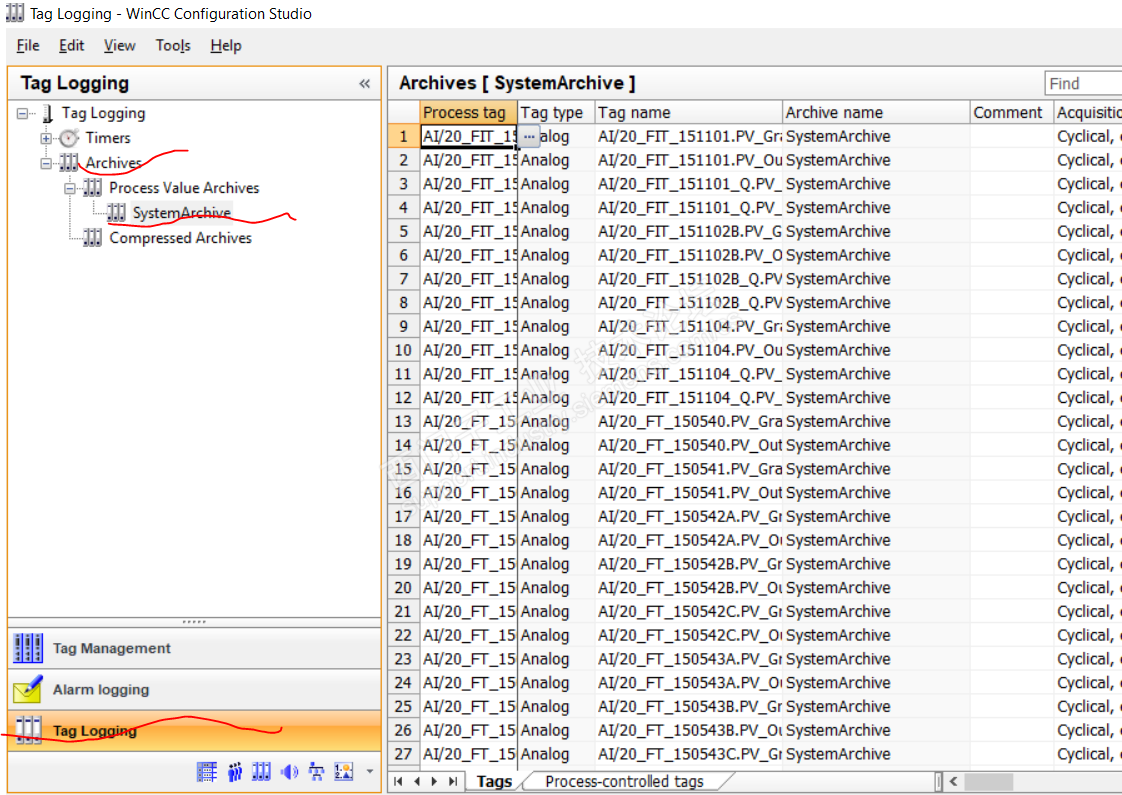The width and height of the screenshot is (1122, 795).
Task: Click the Tag type column header
Action: coord(555,112)
